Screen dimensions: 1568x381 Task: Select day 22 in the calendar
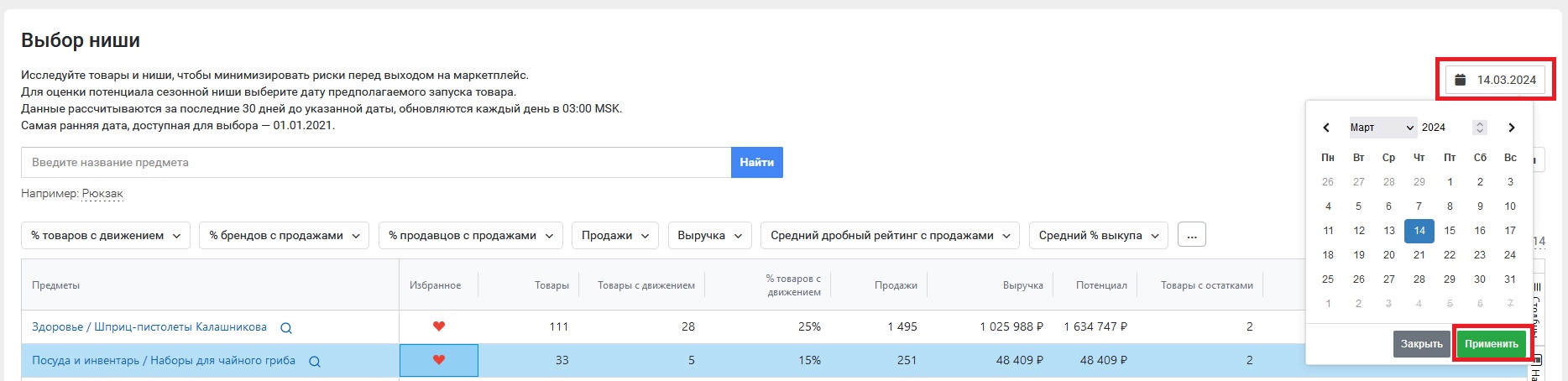[x=1449, y=255]
